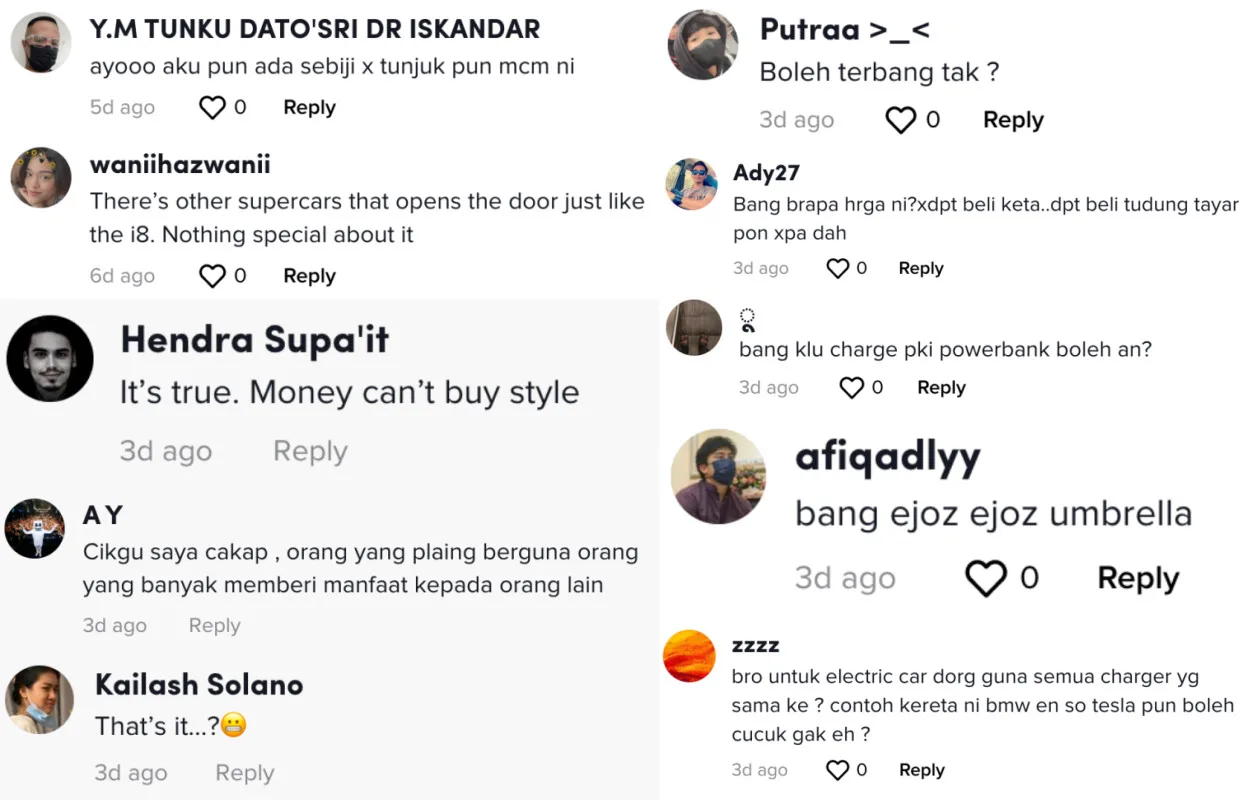Reply to Hendra Supa'it's comment

[x=310, y=452]
